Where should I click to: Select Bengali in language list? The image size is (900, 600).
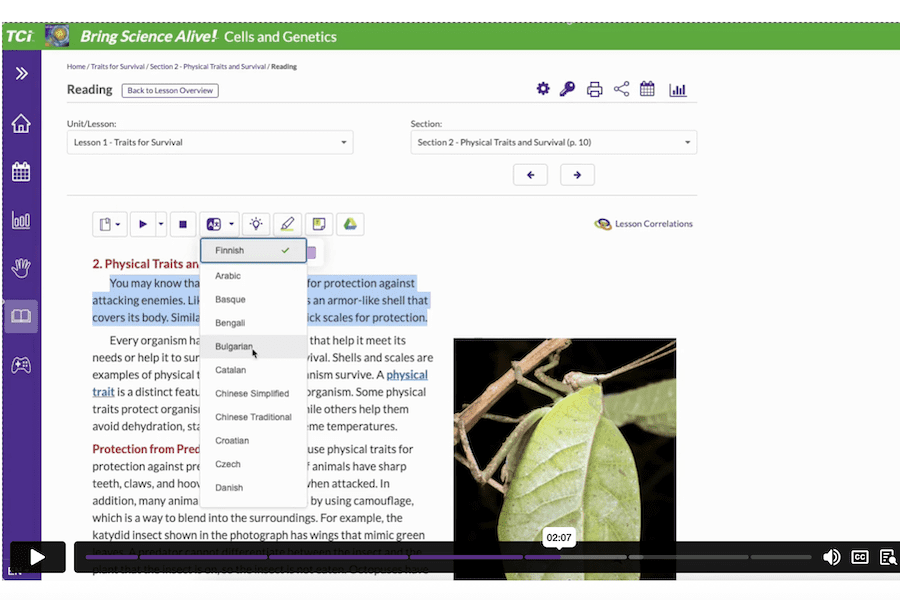[253, 323]
